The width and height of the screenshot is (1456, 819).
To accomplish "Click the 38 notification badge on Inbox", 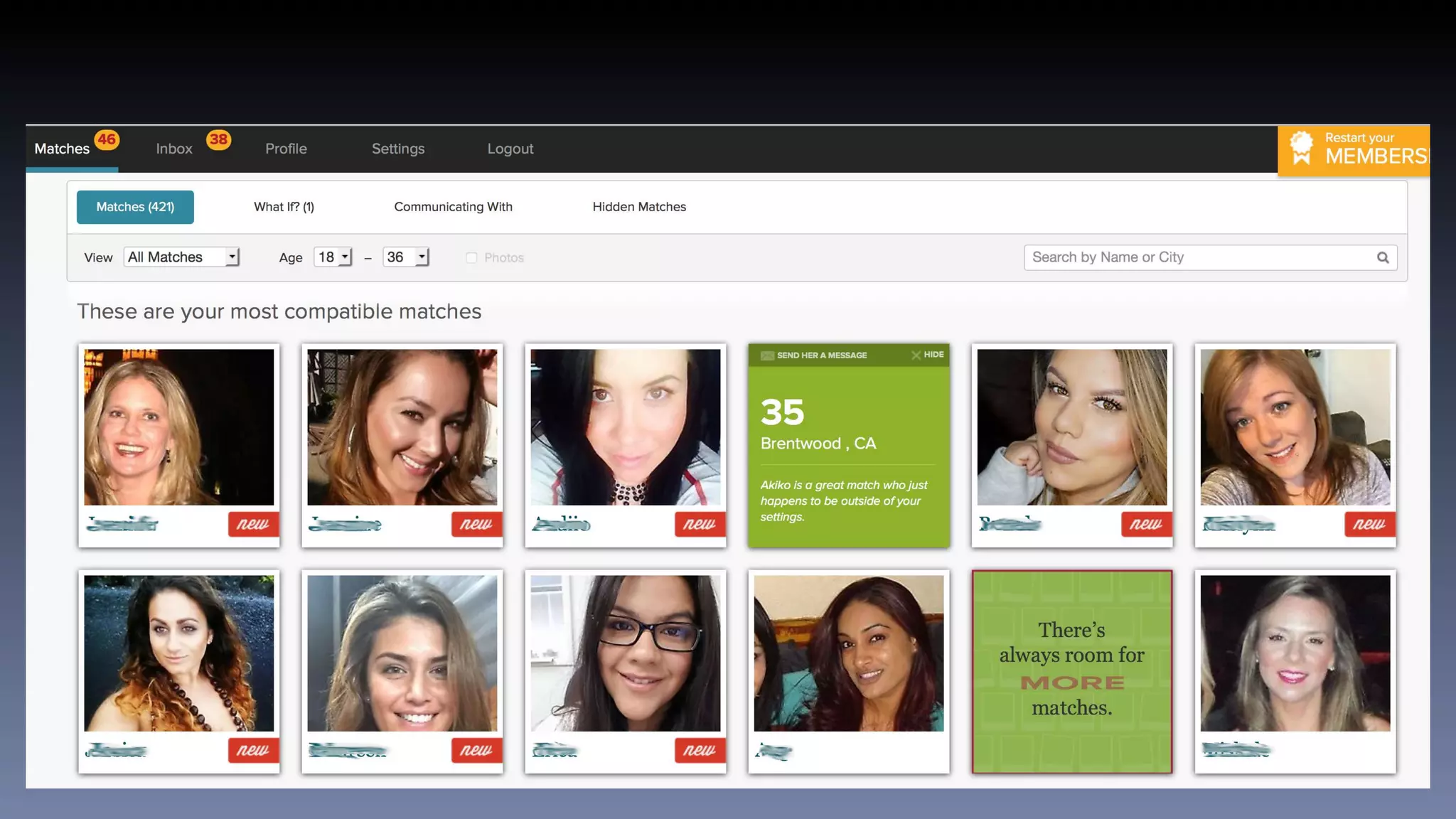I will (218, 139).
